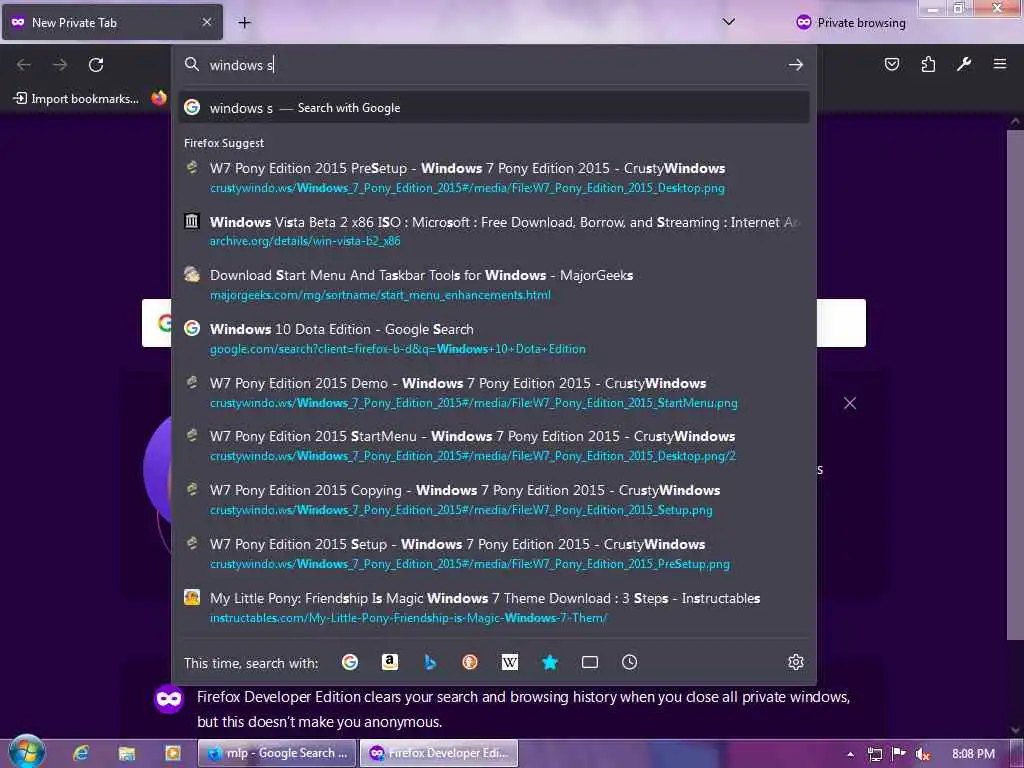Search this time with Wikipedia icon

pyautogui.click(x=509, y=662)
